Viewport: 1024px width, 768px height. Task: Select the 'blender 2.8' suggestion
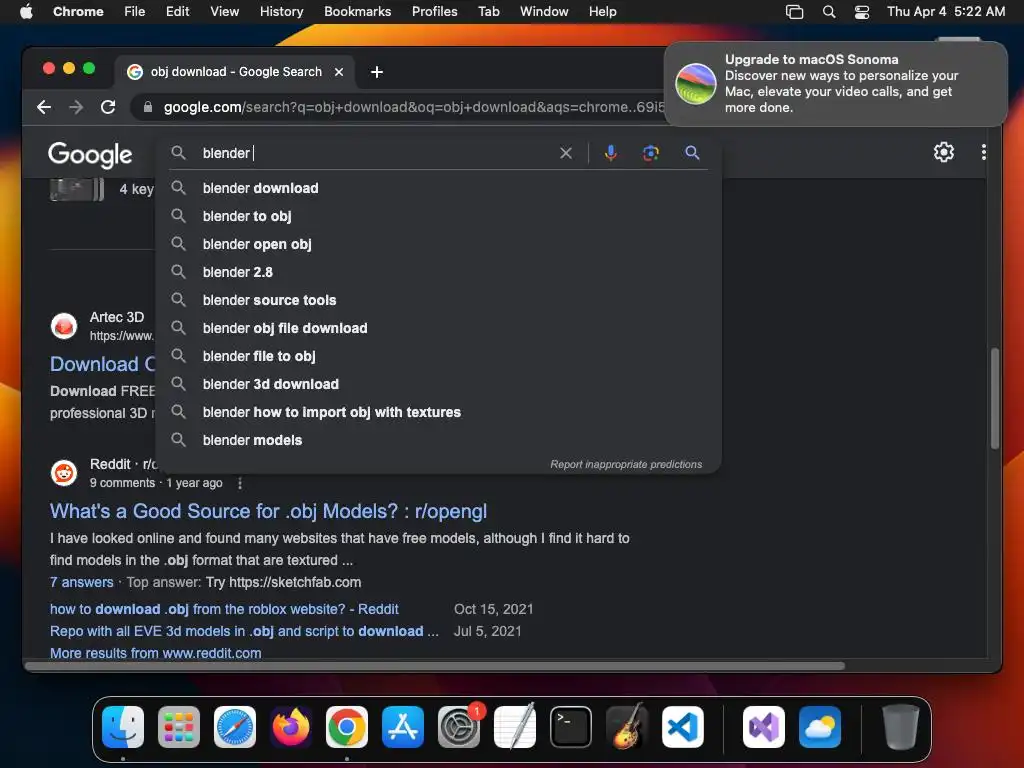[439, 272]
